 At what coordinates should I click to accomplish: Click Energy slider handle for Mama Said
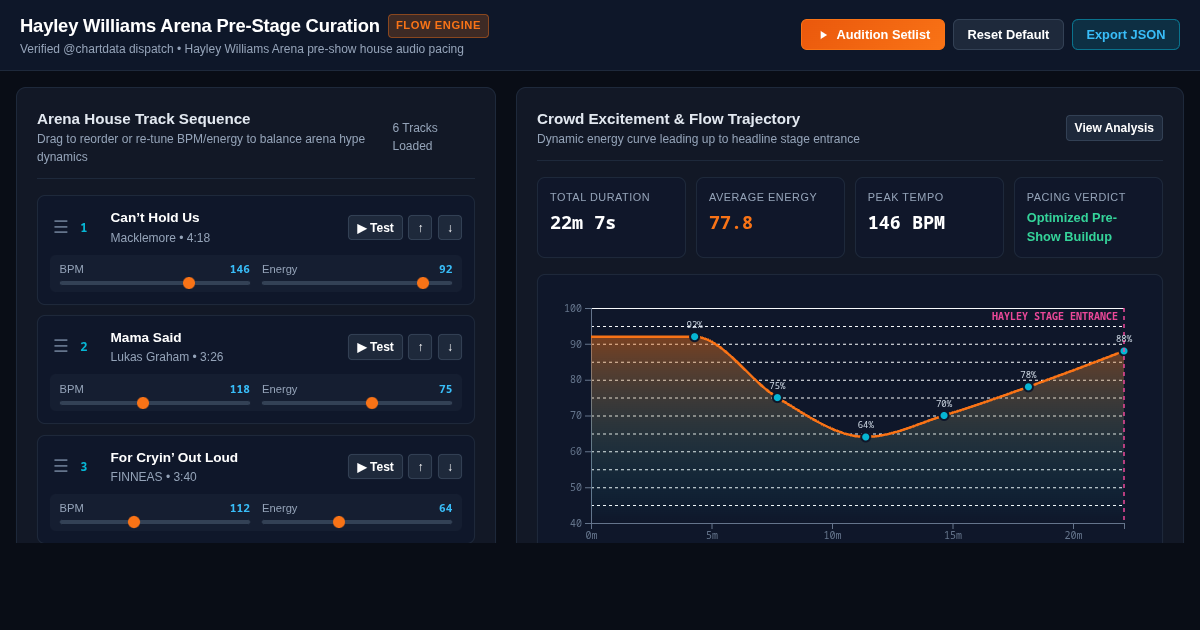[372, 403]
